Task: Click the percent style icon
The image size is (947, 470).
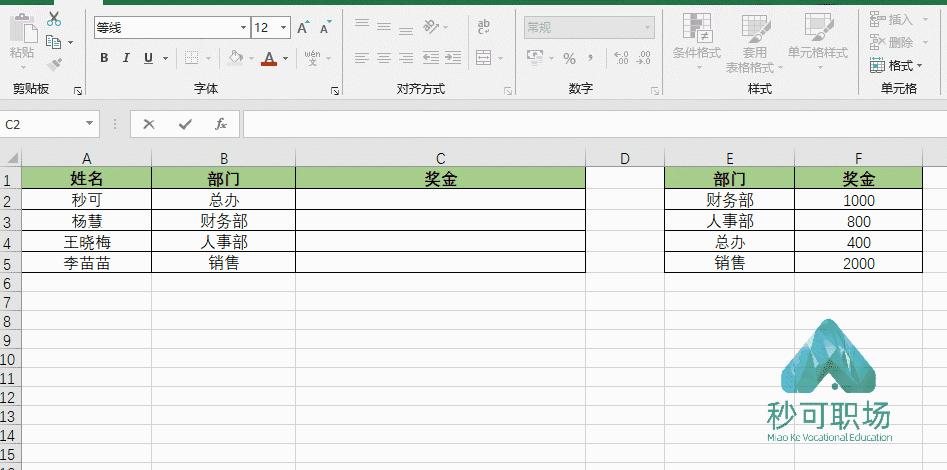Action: pos(569,59)
